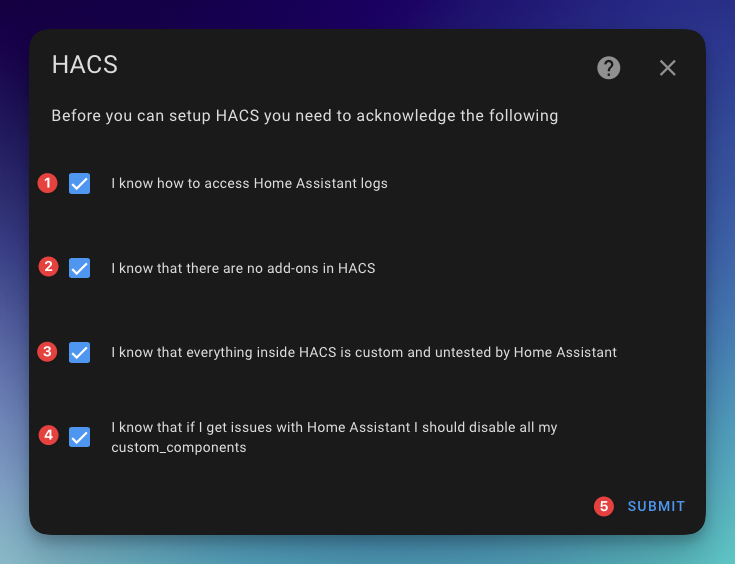This screenshot has width=735, height=564.
Task: Click the red number 2 badge
Action: point(47,267)
